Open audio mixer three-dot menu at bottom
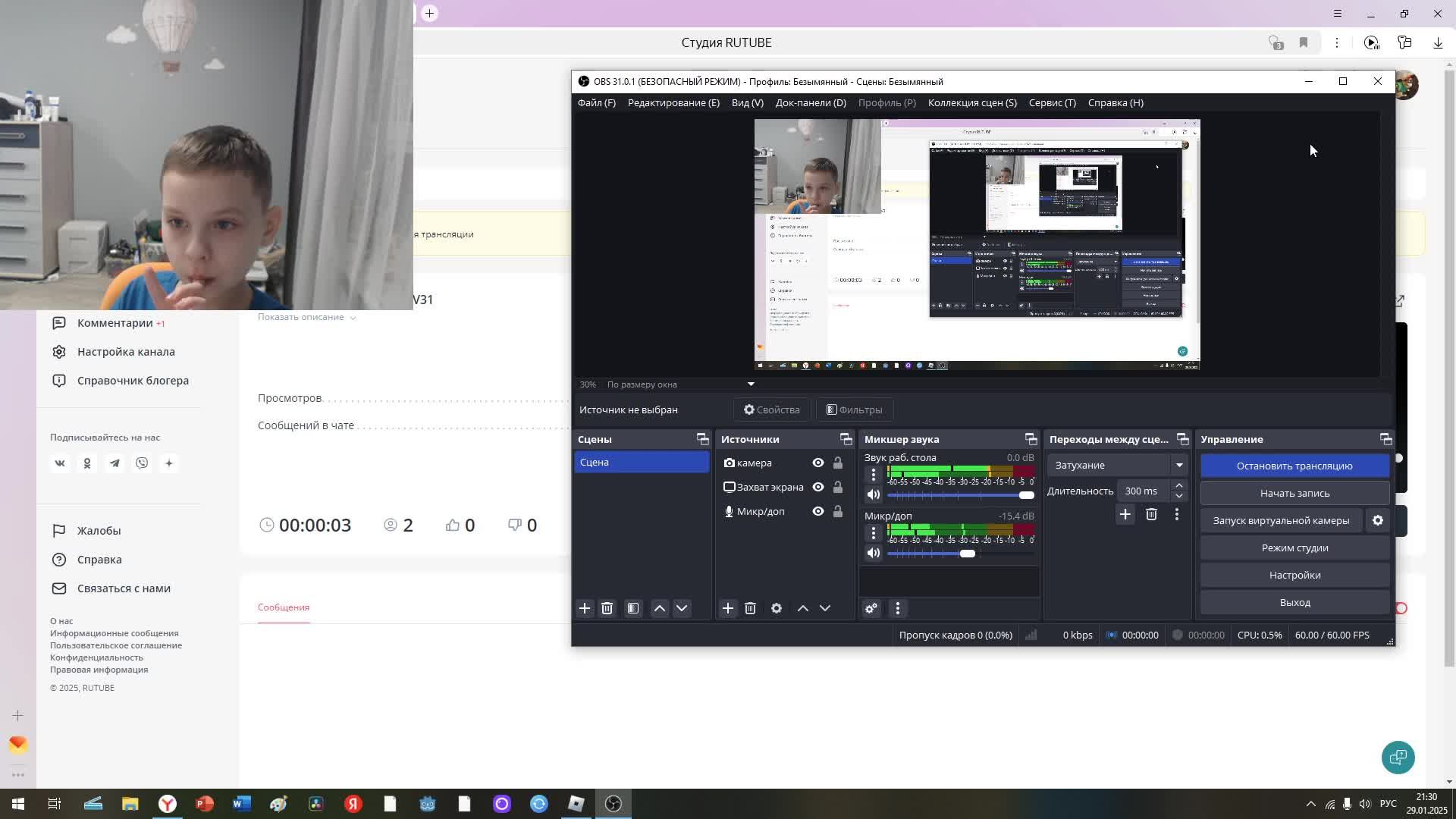The width and height of the screenshot is (1456, 819). [x=898, y=608]
